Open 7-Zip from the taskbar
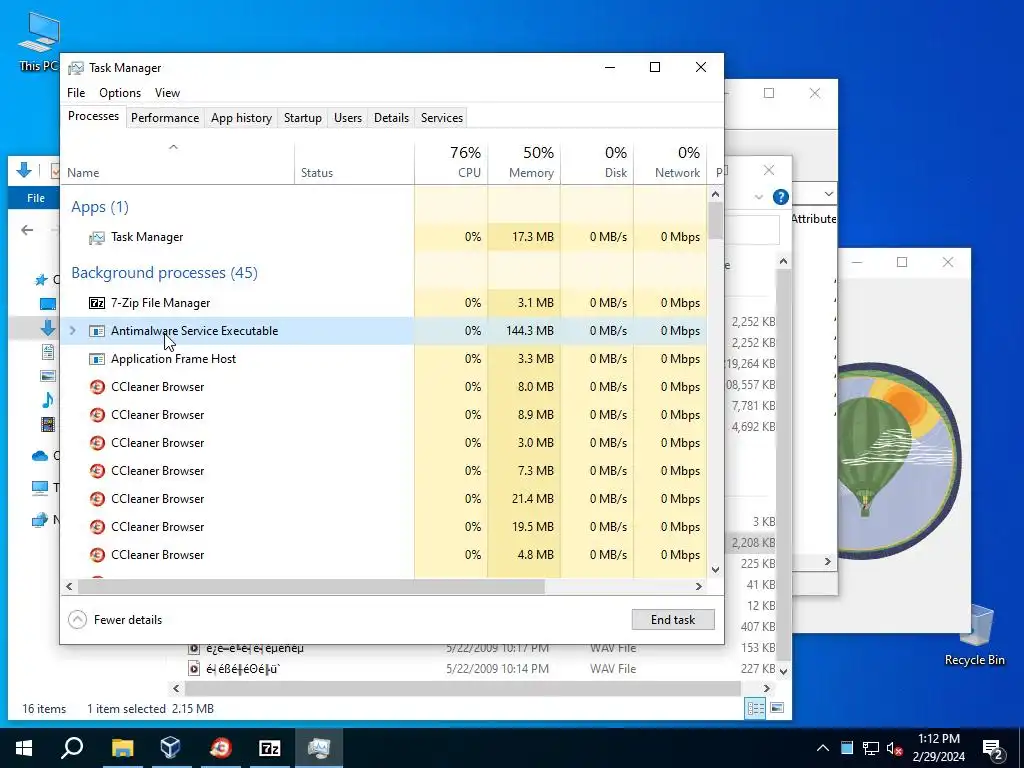 pyautogui.click(x=270, y=748)
